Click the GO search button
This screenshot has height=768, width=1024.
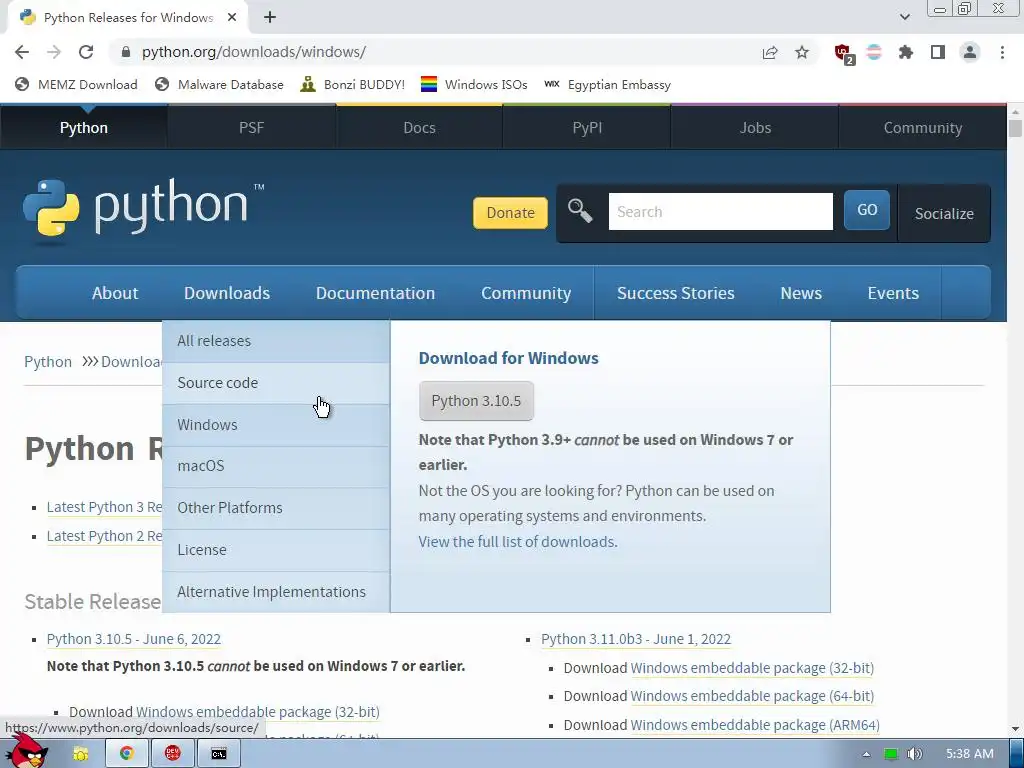[867, 210]
